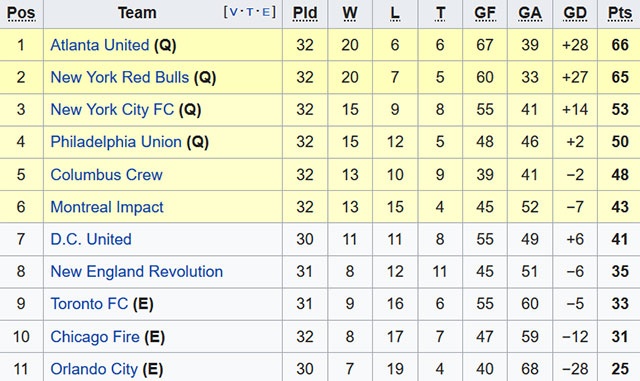Open the Atlanta United team link
The image size is (640, 381).
[100, 45]
